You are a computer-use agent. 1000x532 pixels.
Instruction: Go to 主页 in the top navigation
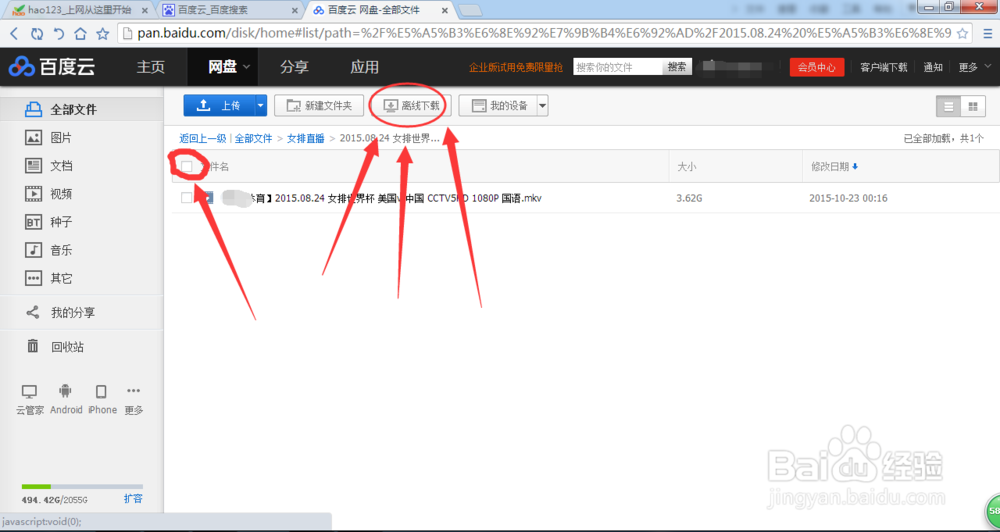tap(151, 67)
